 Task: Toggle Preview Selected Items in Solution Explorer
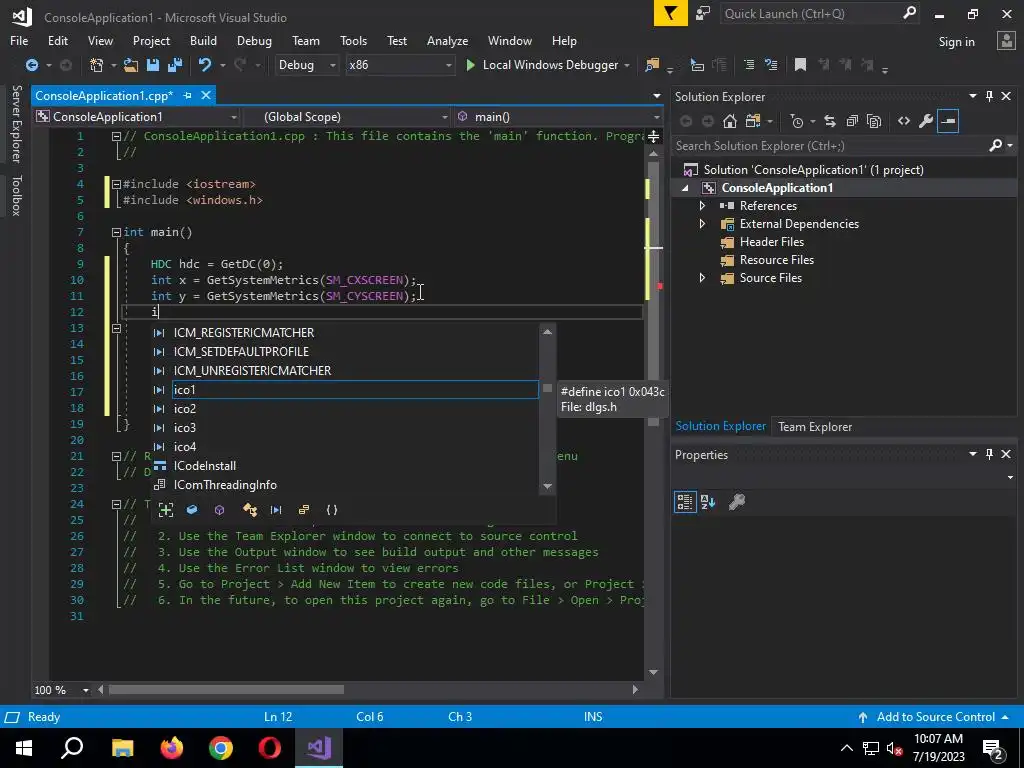948,121
